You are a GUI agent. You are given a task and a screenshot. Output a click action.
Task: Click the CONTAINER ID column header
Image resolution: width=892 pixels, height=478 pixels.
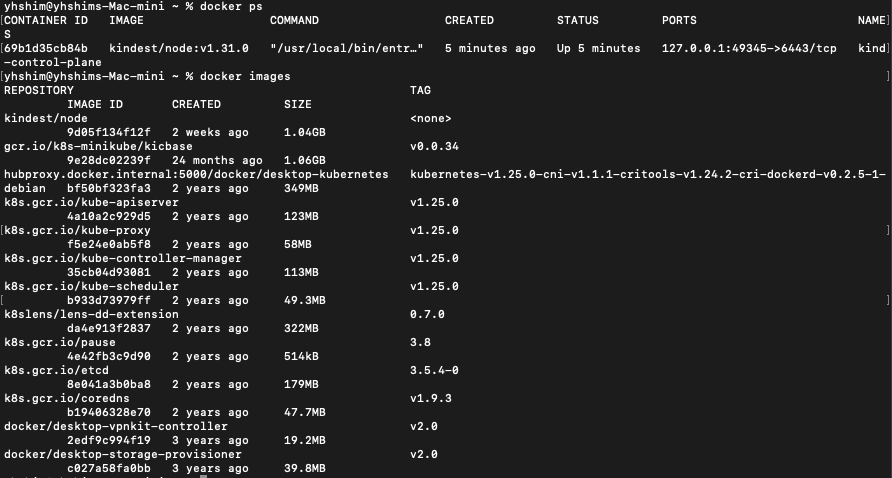[46, 20]
